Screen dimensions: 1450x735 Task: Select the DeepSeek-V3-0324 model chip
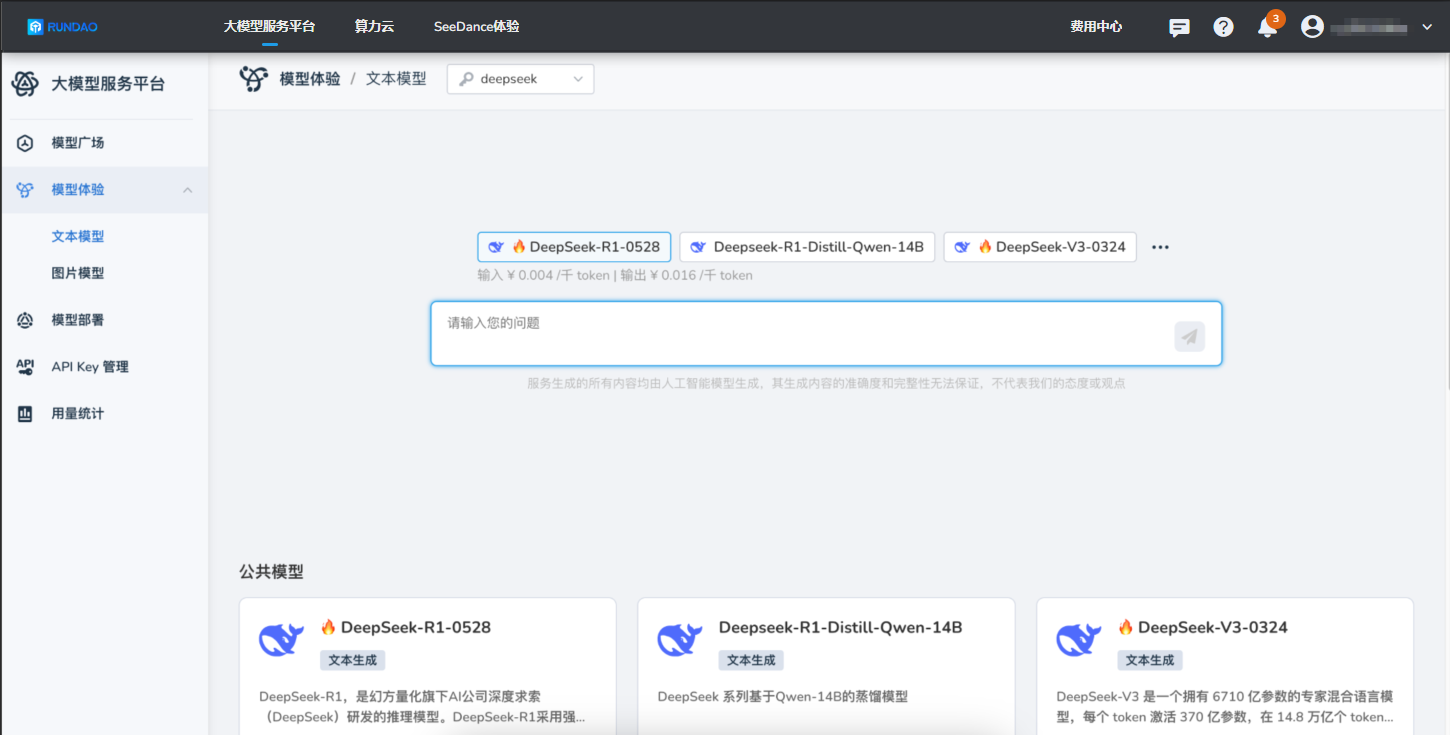point(1040,247)
